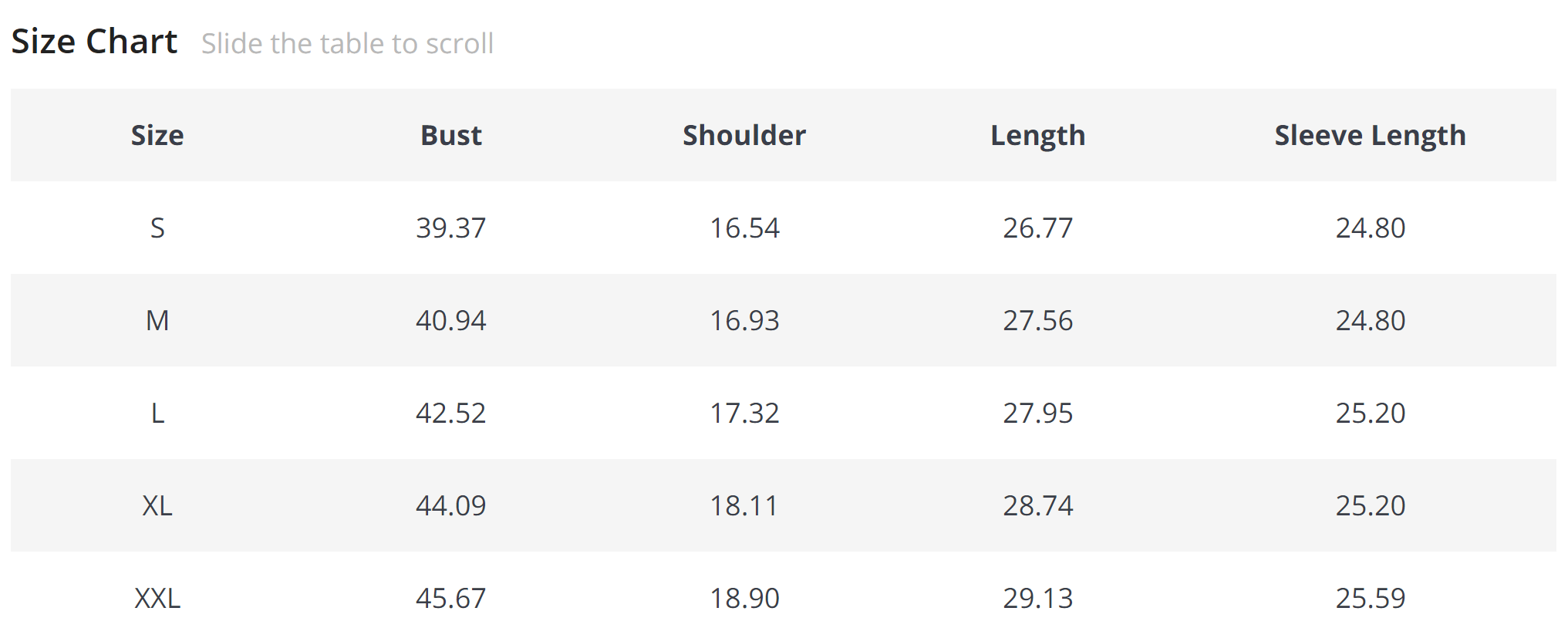Click the Shoulder column header
The image size is (1568, 628).
point(744,135)
